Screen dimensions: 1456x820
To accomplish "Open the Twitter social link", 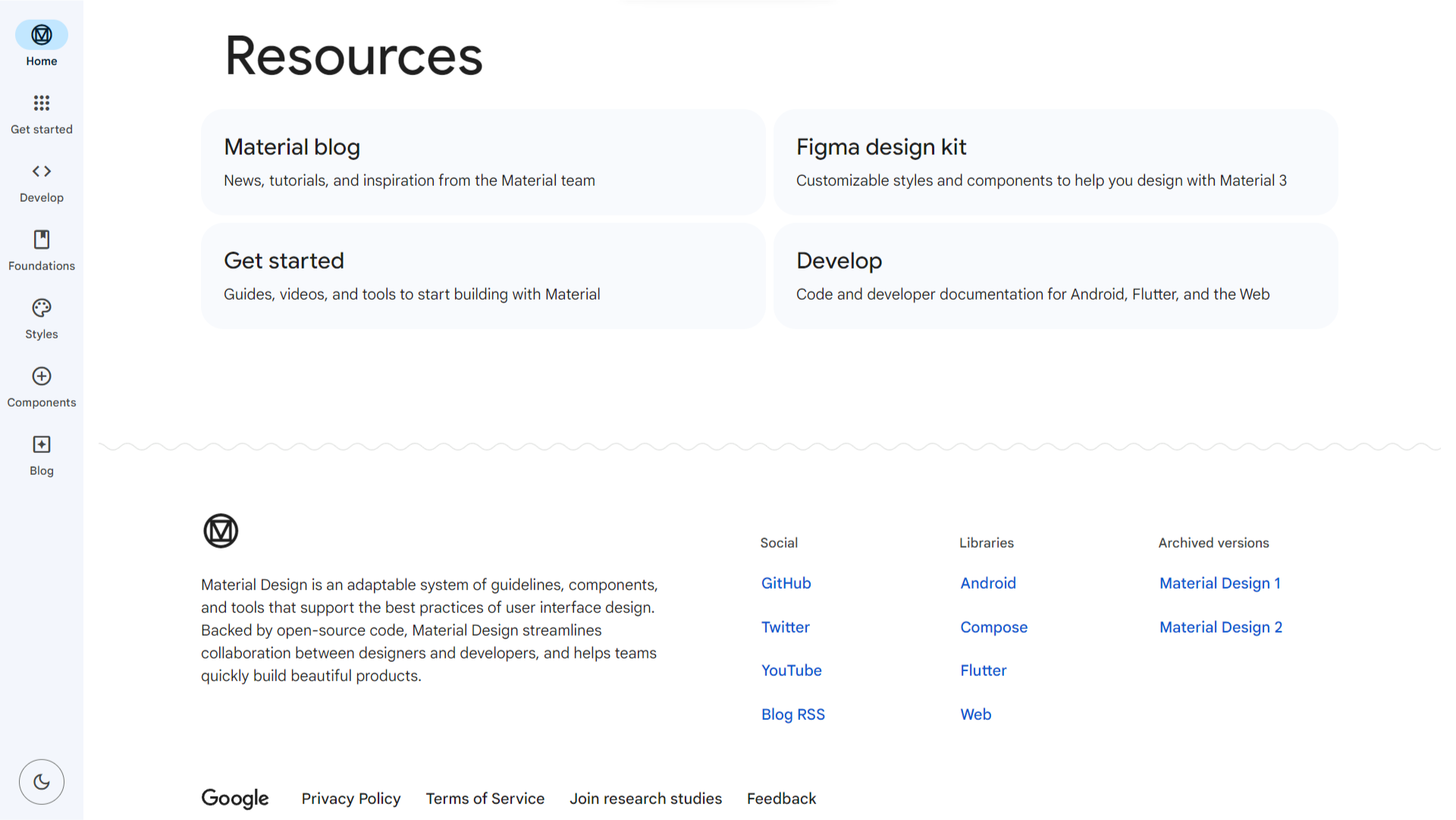I will click(786, 627).
